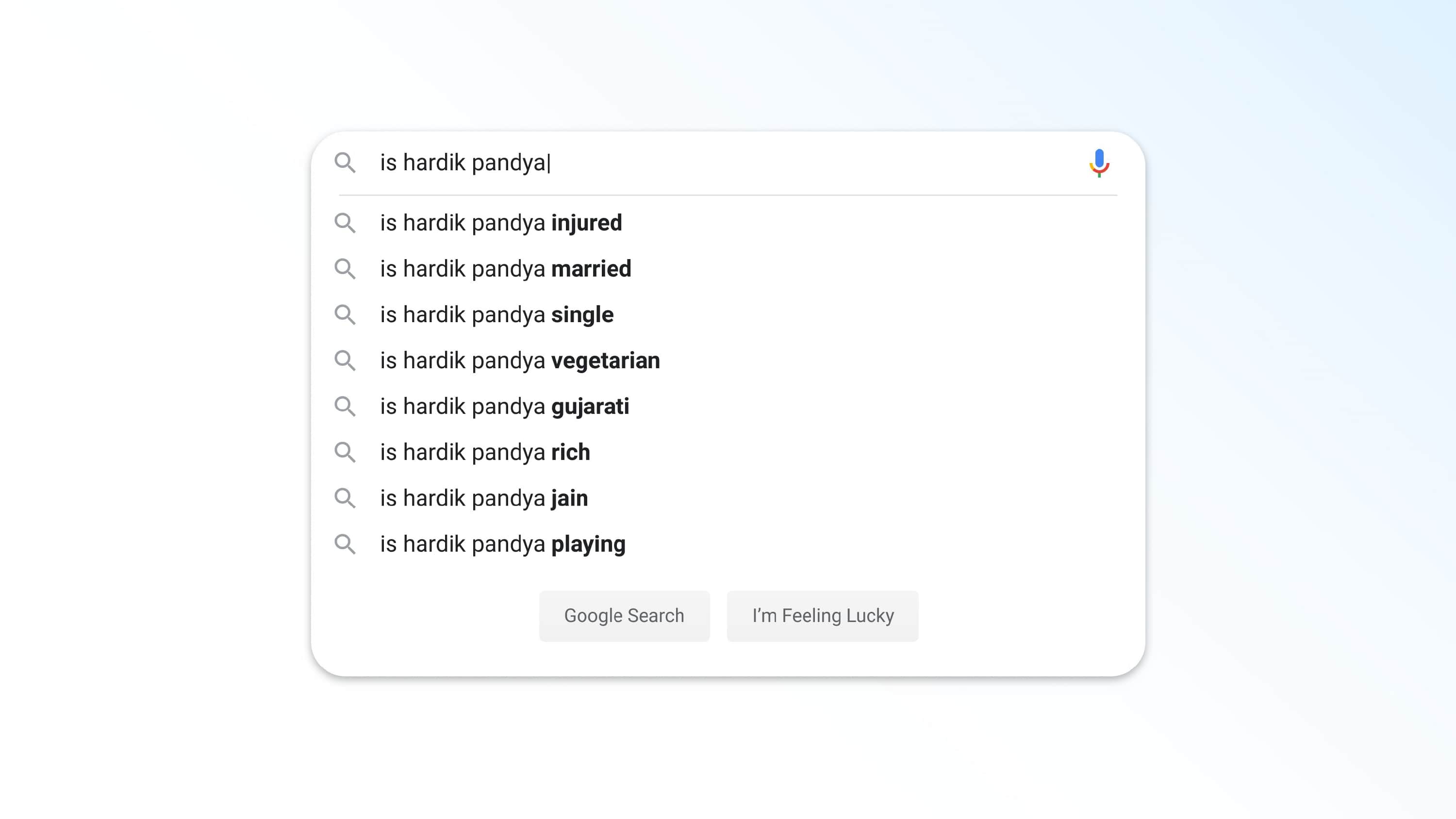The image size is (1456, 819).
Task: Click the voice search microphone icon
Action: 1099,163
